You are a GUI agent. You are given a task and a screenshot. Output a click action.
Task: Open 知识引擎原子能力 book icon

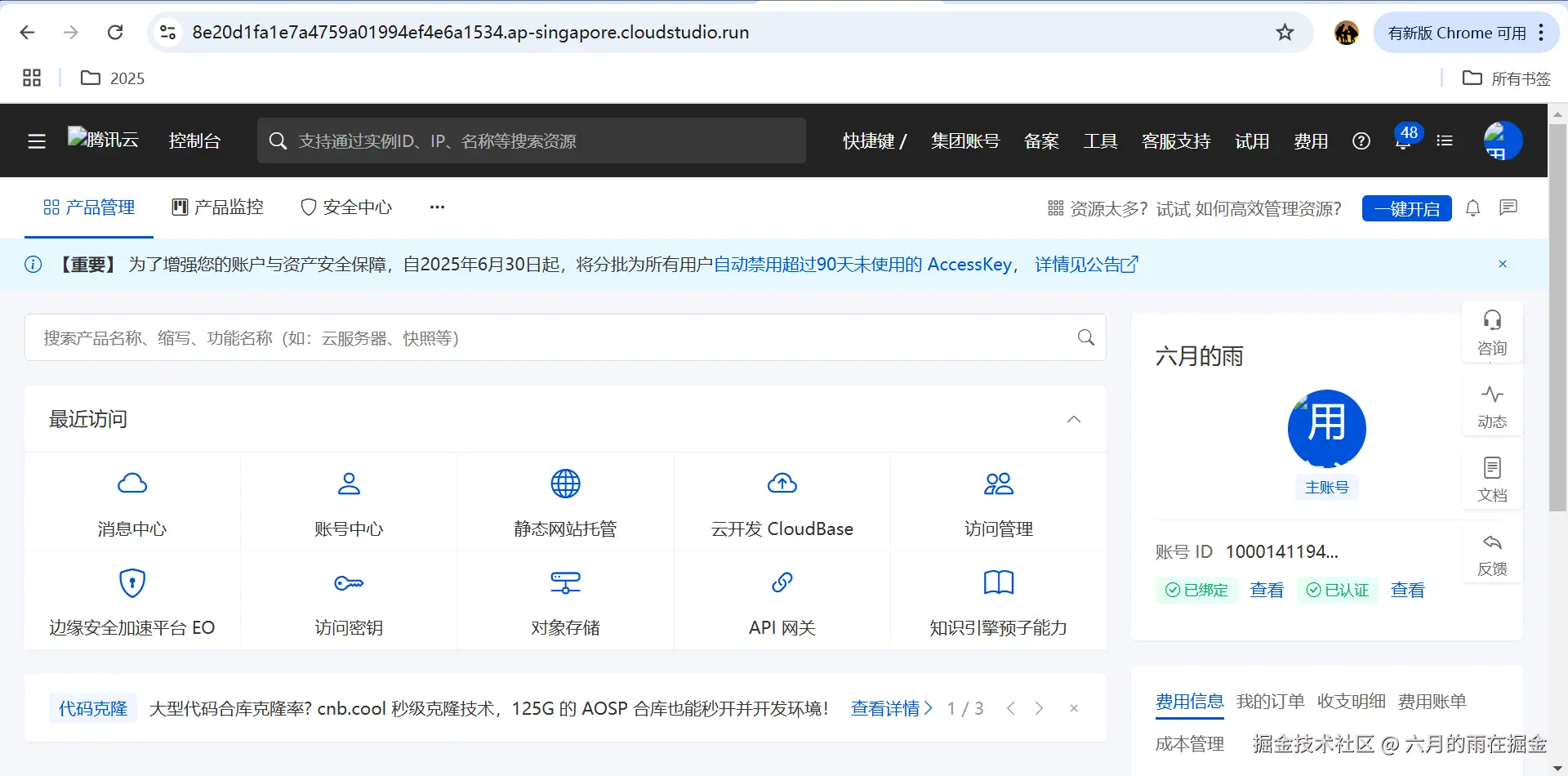tap(999, 582)
